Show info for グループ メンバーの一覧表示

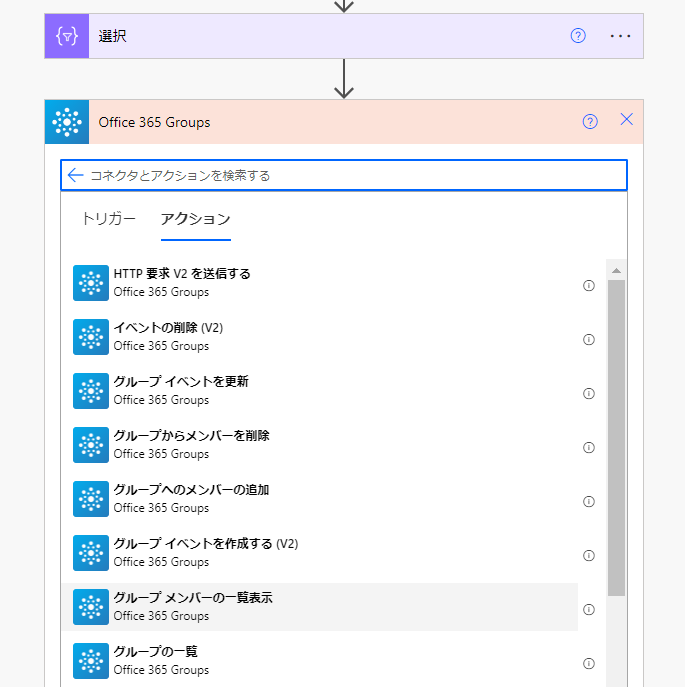(x=589, y=609)
